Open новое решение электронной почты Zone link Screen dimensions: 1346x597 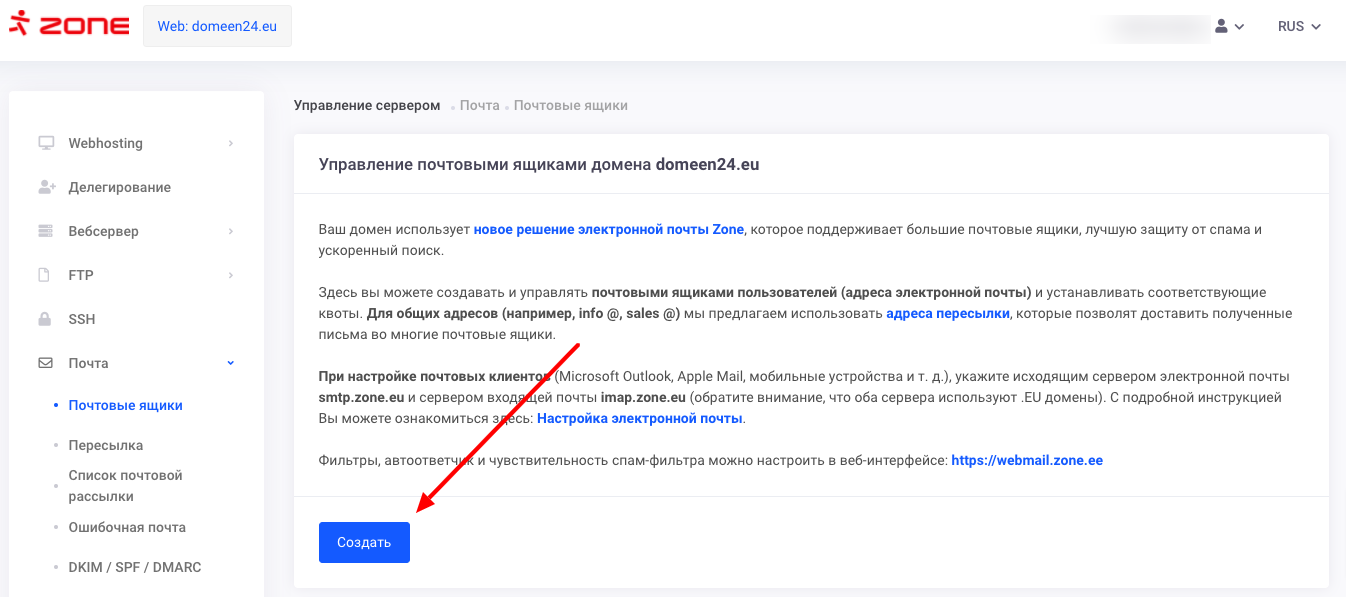point(609,229)
